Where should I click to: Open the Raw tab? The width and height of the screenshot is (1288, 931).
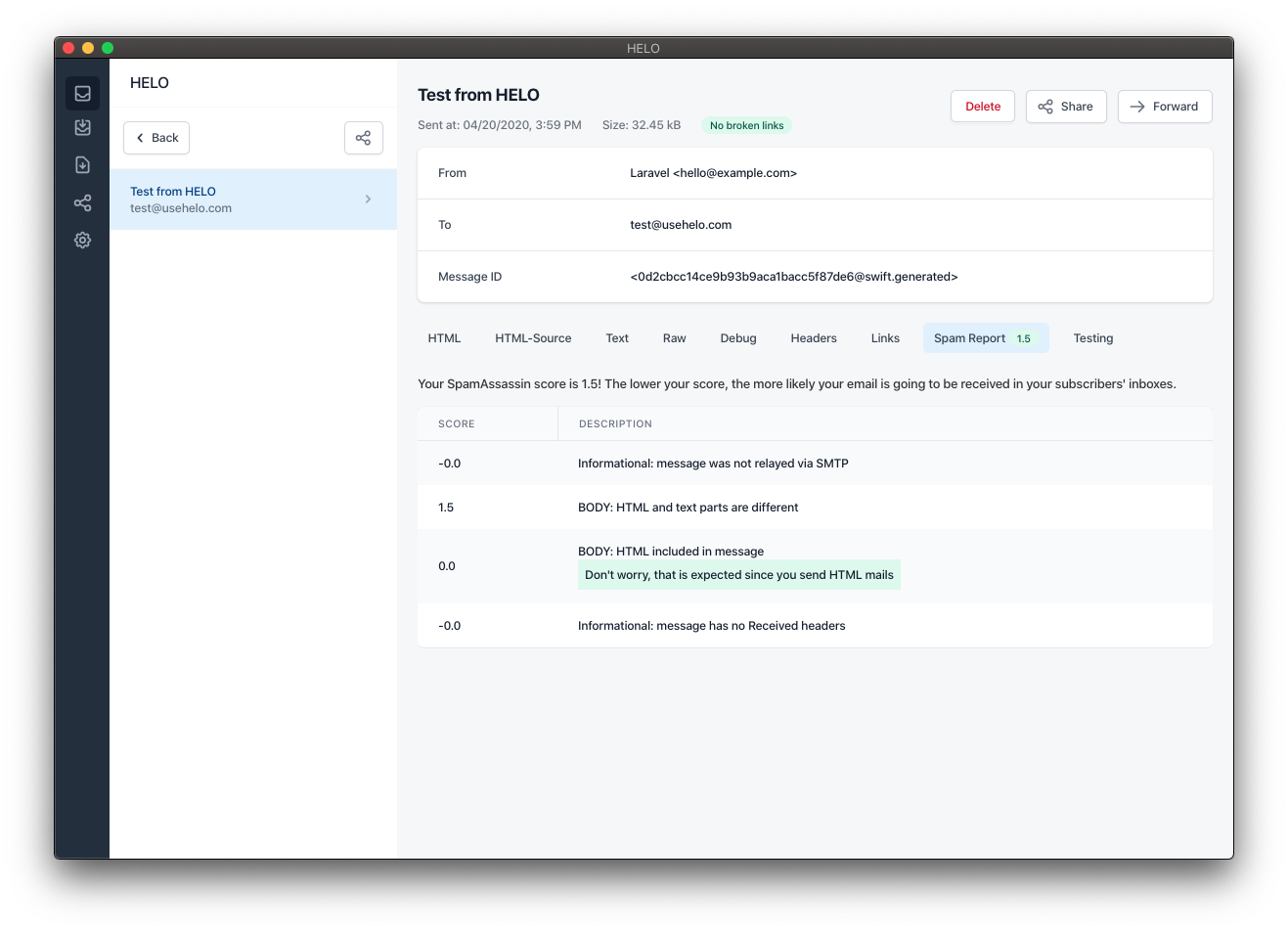click(x=674, y=338)
